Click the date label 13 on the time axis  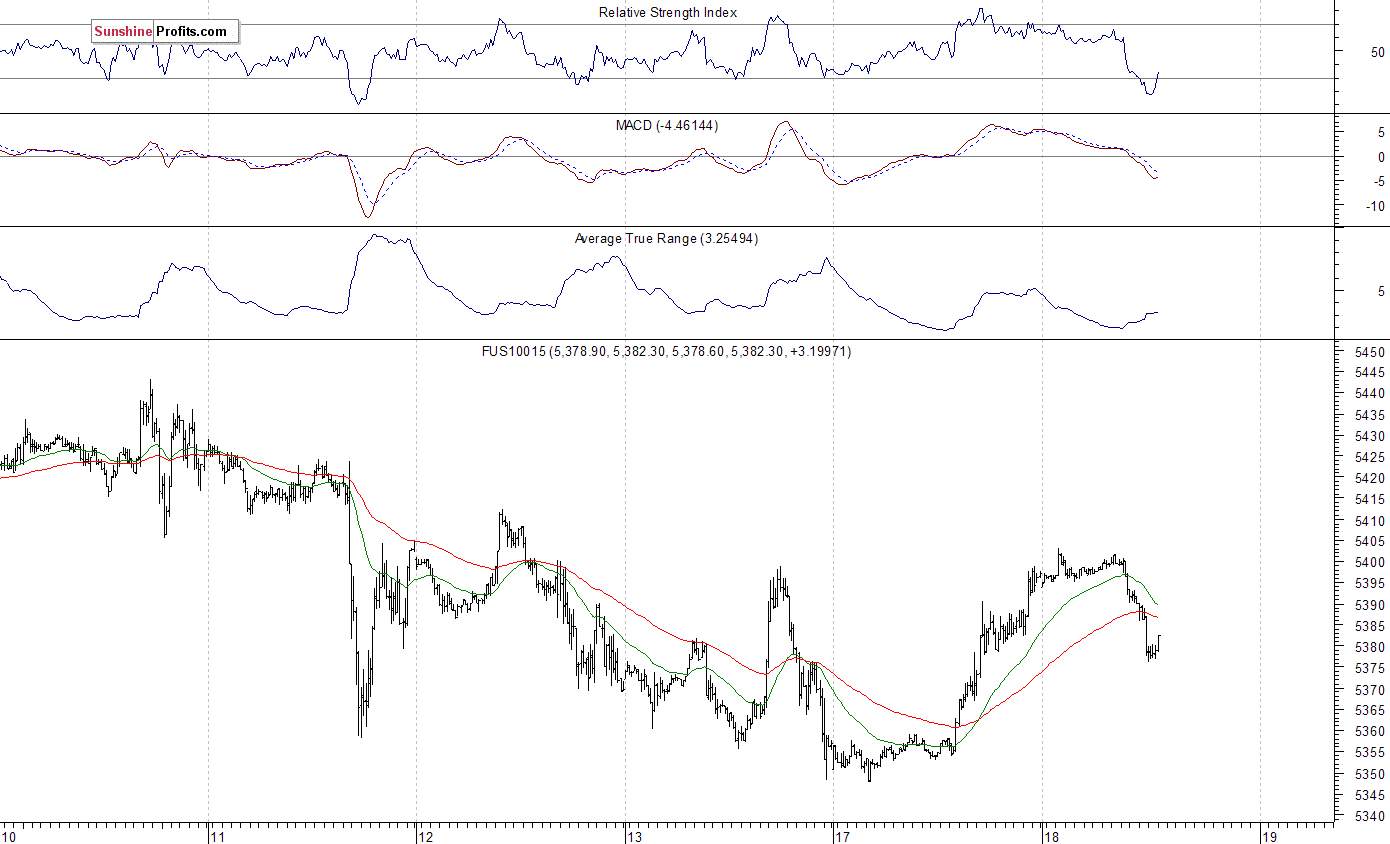635,836
